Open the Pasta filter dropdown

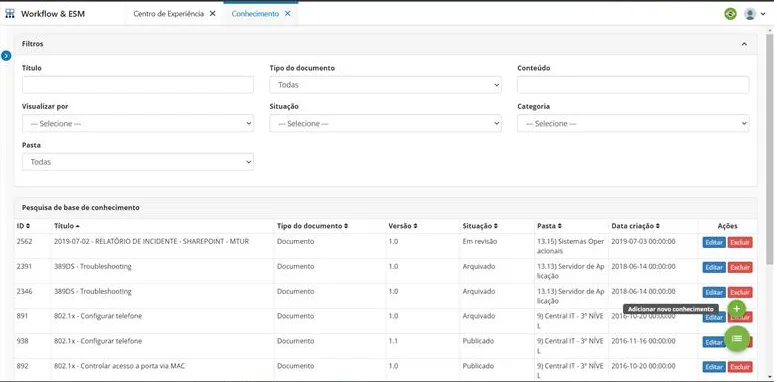pyautogui.click(x=138, y=162)
